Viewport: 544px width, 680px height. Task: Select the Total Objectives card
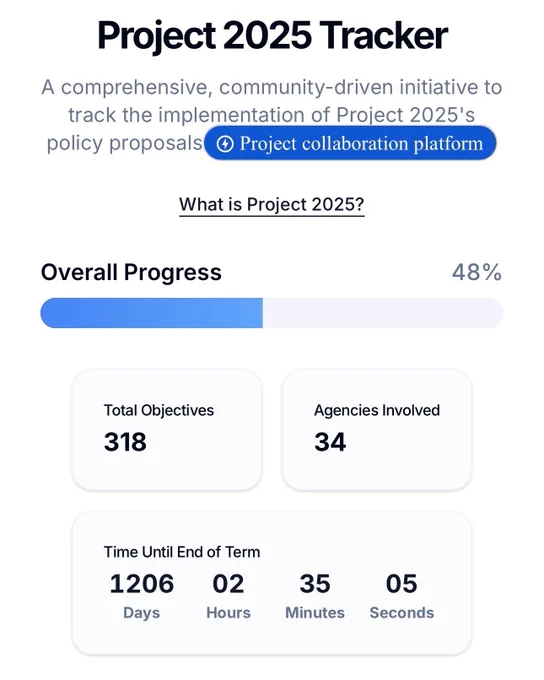167,430
